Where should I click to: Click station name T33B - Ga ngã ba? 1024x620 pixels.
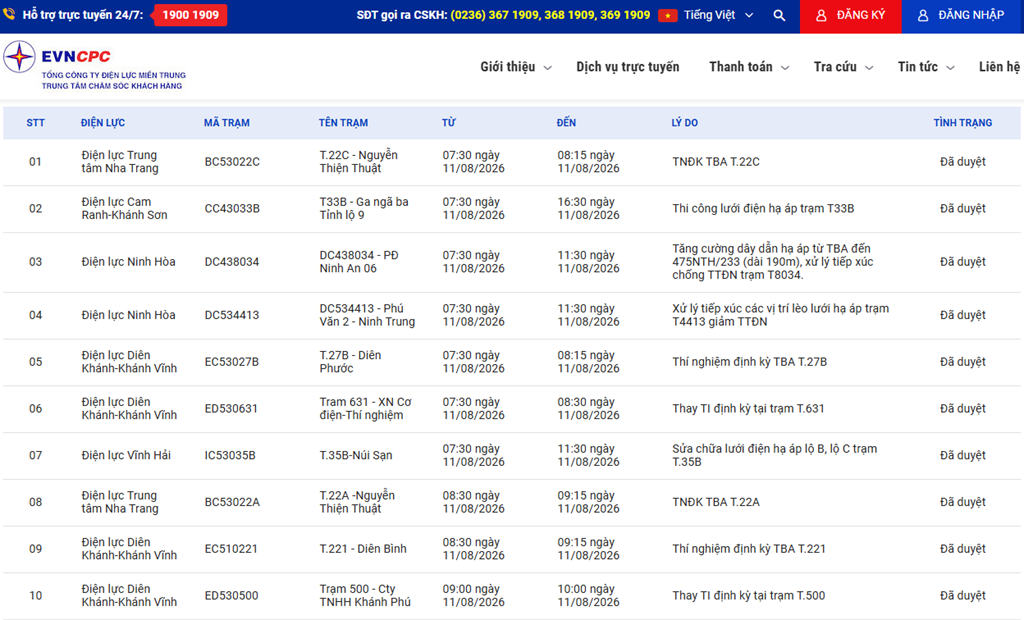364,209
